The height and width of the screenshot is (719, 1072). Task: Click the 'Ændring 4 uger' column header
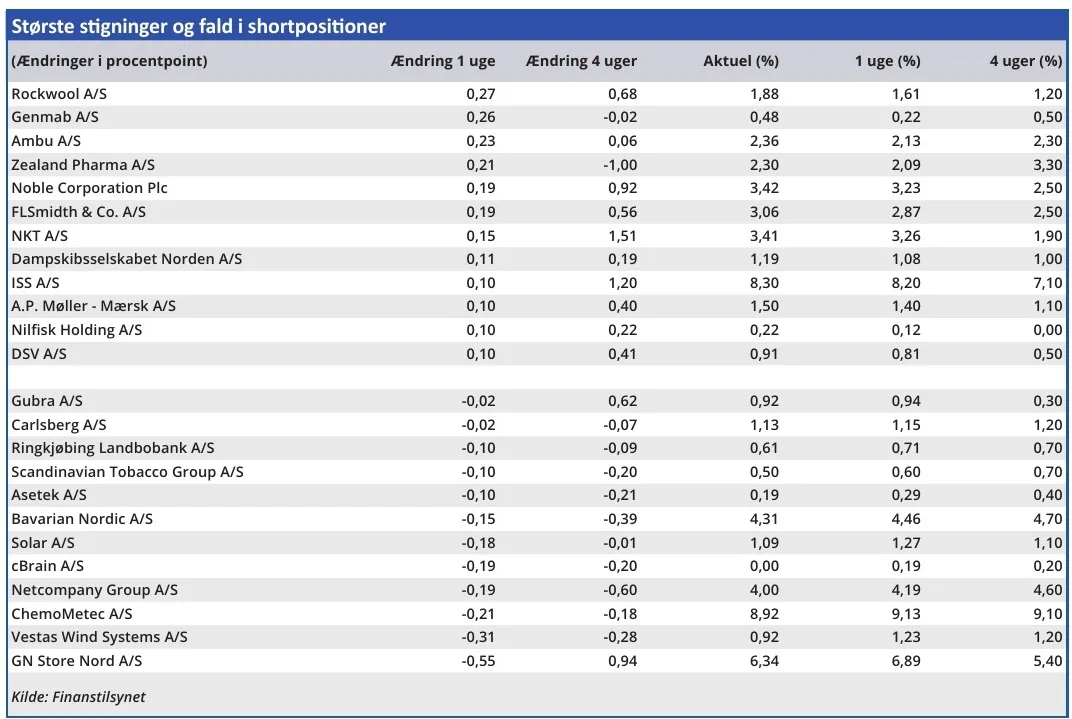(581, 61)
